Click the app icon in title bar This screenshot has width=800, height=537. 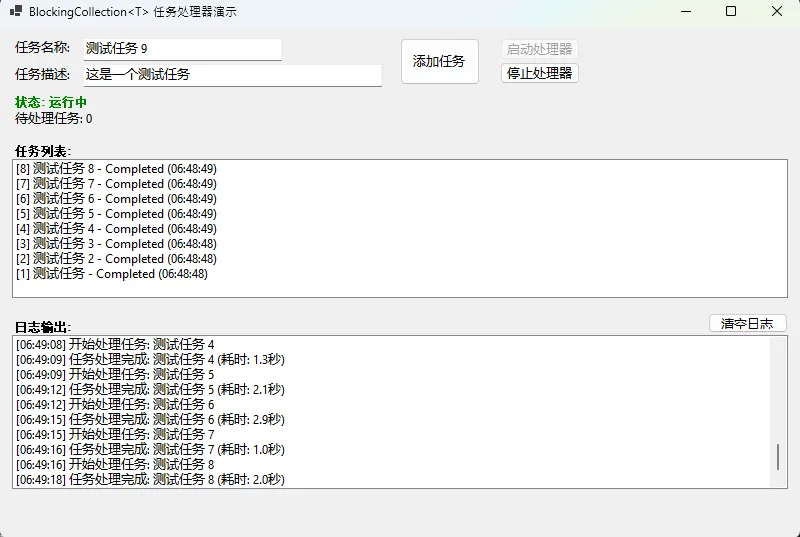[16, 12]
